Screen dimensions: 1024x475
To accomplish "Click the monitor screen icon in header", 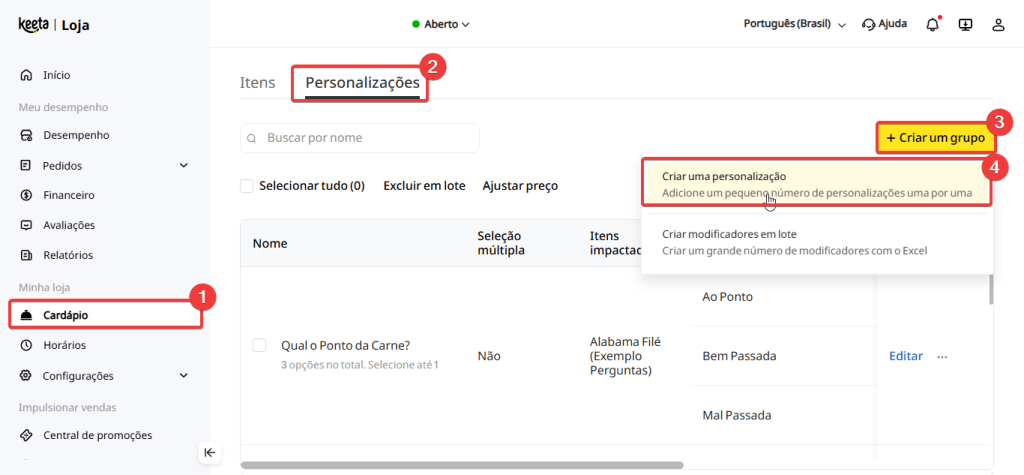I will point(965,24).
